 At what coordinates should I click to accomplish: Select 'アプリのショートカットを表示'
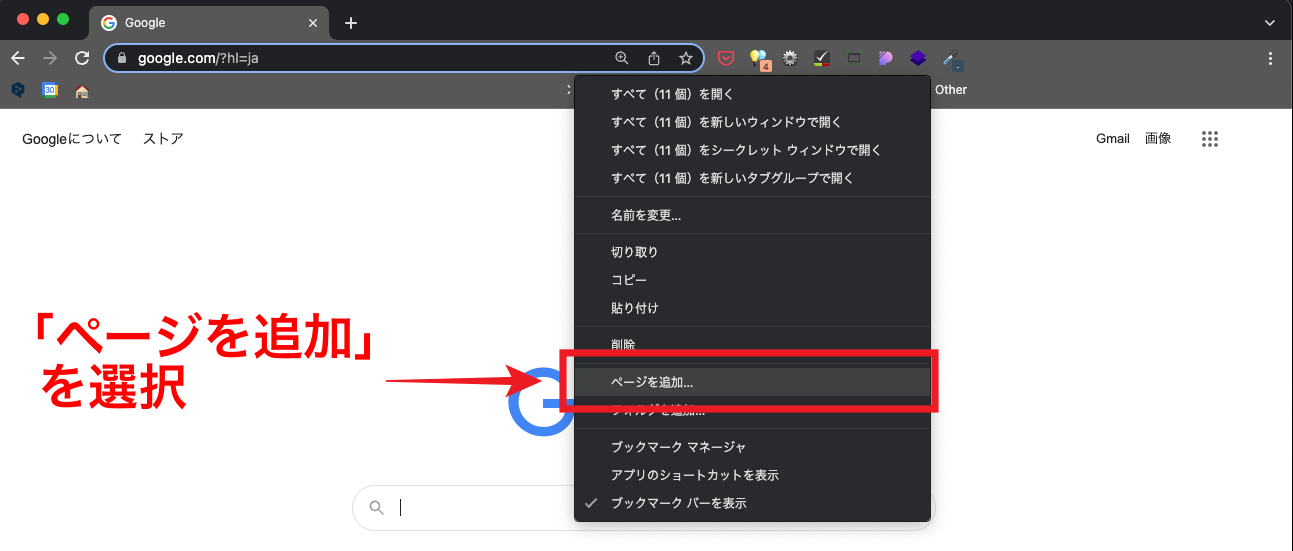(753, 475)
